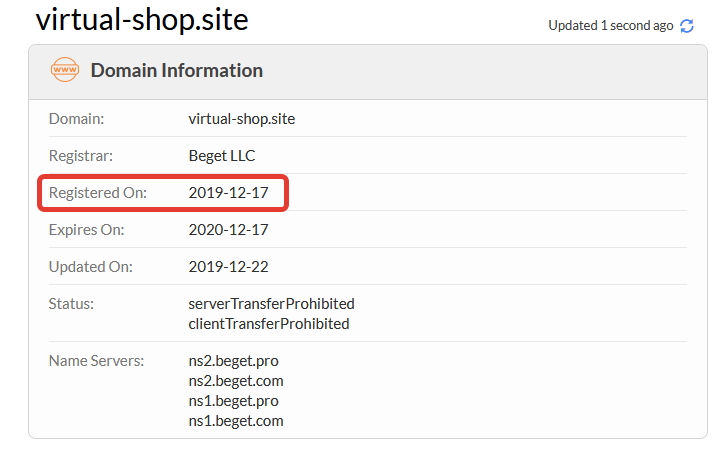Click the refresh icon beside update time
Image resolution: width=718 pixels, height=450 pixels.
click(687, 26)
